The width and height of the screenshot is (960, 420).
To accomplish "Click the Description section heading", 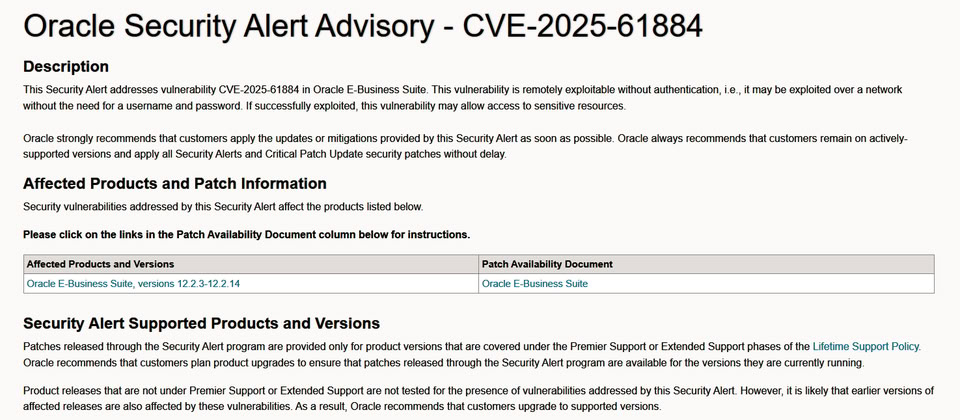I will [66, 67].
